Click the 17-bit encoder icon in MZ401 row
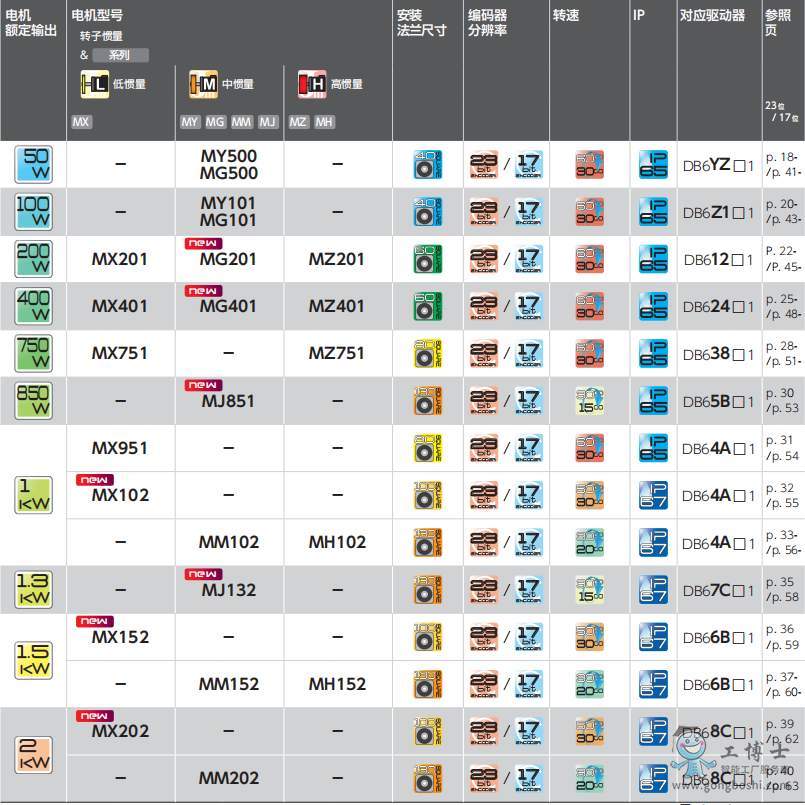Image resolution: width=805 pixels, height=805 pixels. click(x=529, y=306)
